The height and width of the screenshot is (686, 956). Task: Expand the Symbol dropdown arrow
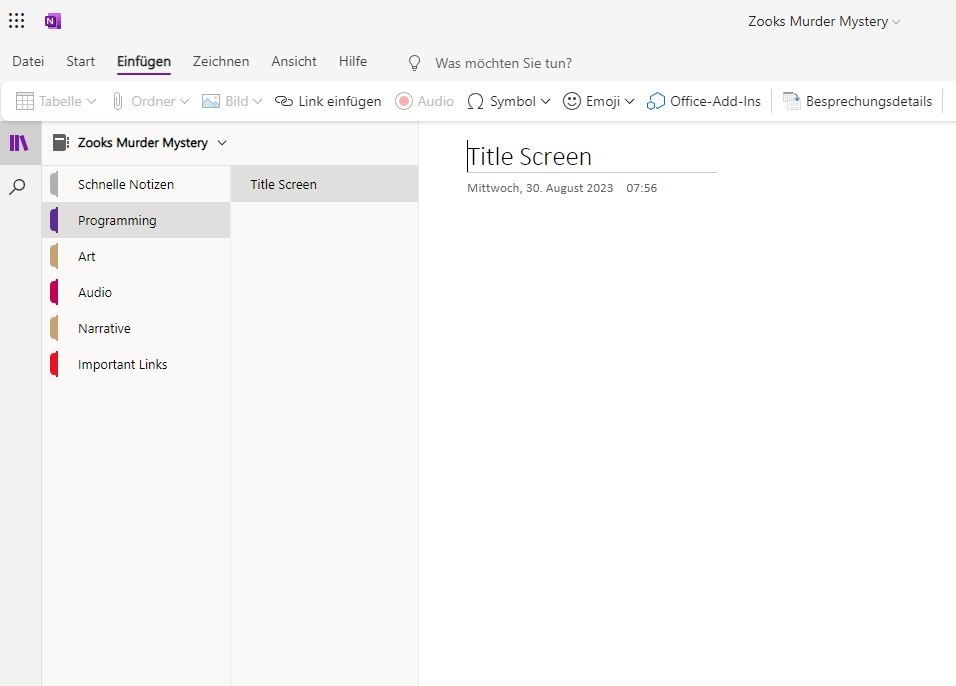(x=545, y=101)
